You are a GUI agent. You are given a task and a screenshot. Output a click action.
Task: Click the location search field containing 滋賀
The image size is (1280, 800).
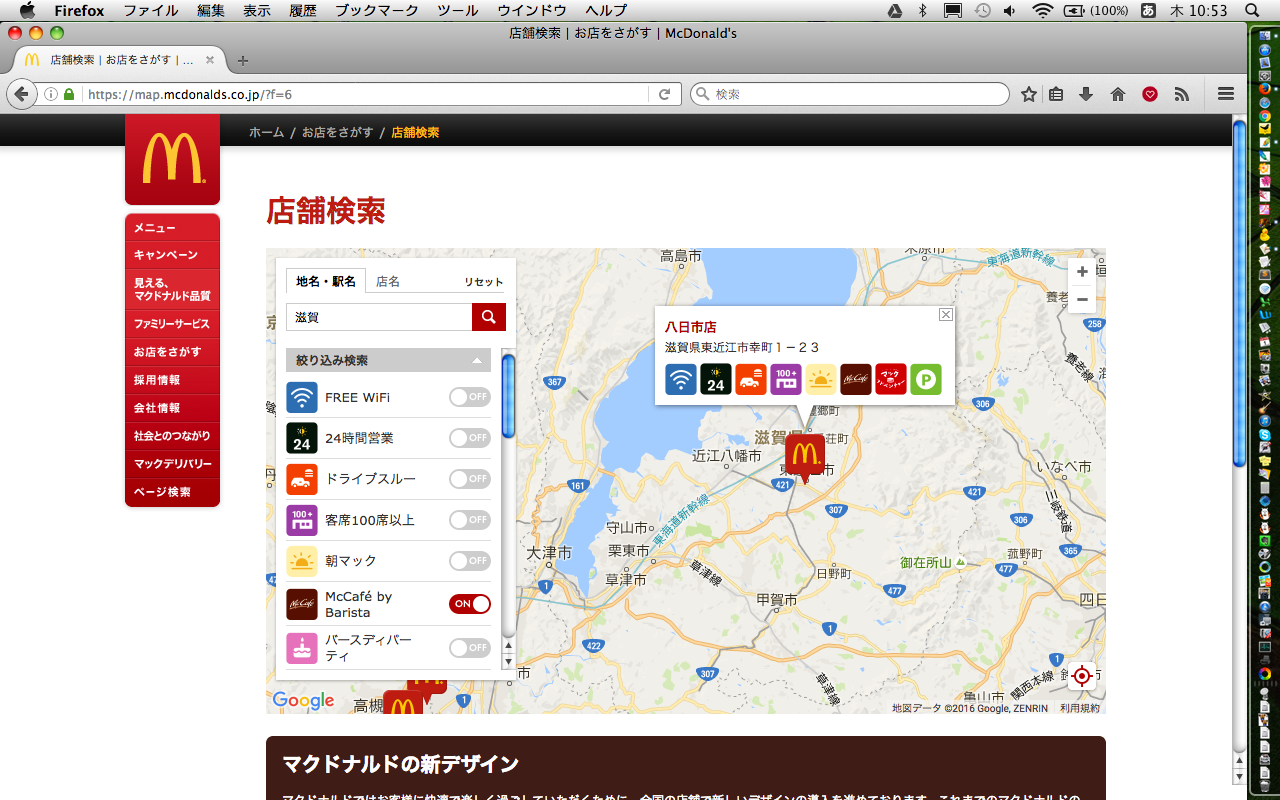pos(379,317)
